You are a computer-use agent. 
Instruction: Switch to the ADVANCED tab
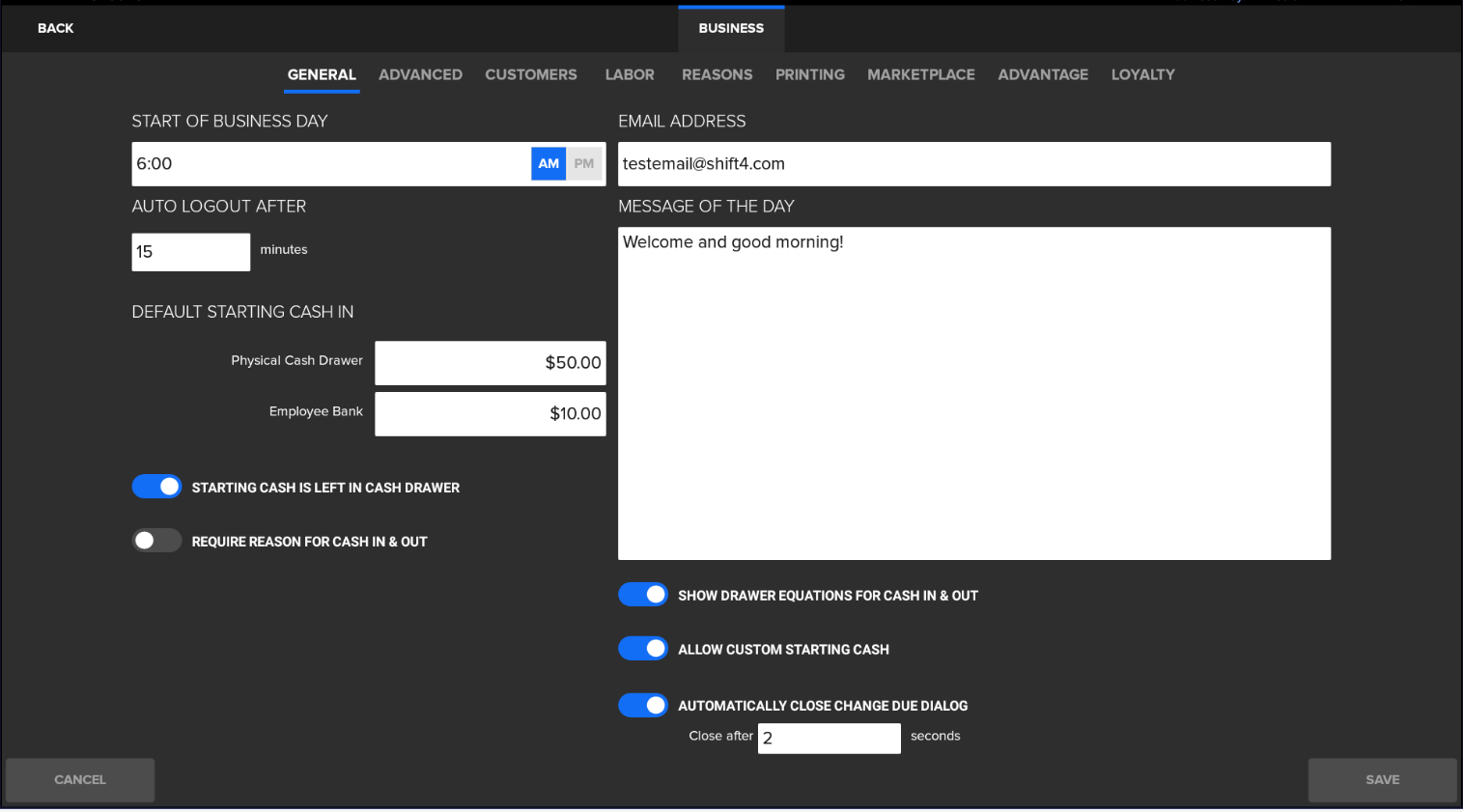[420, 74]
